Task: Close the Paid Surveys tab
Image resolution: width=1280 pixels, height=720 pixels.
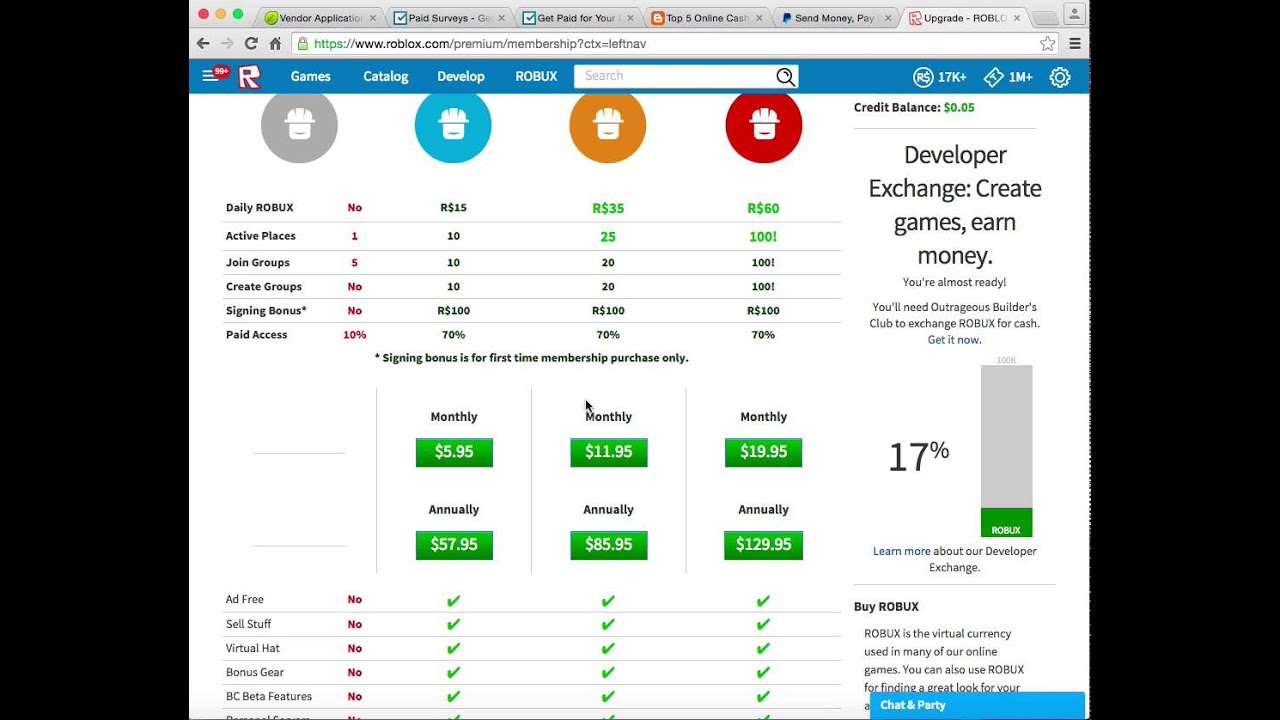Action: pos(502,18)
